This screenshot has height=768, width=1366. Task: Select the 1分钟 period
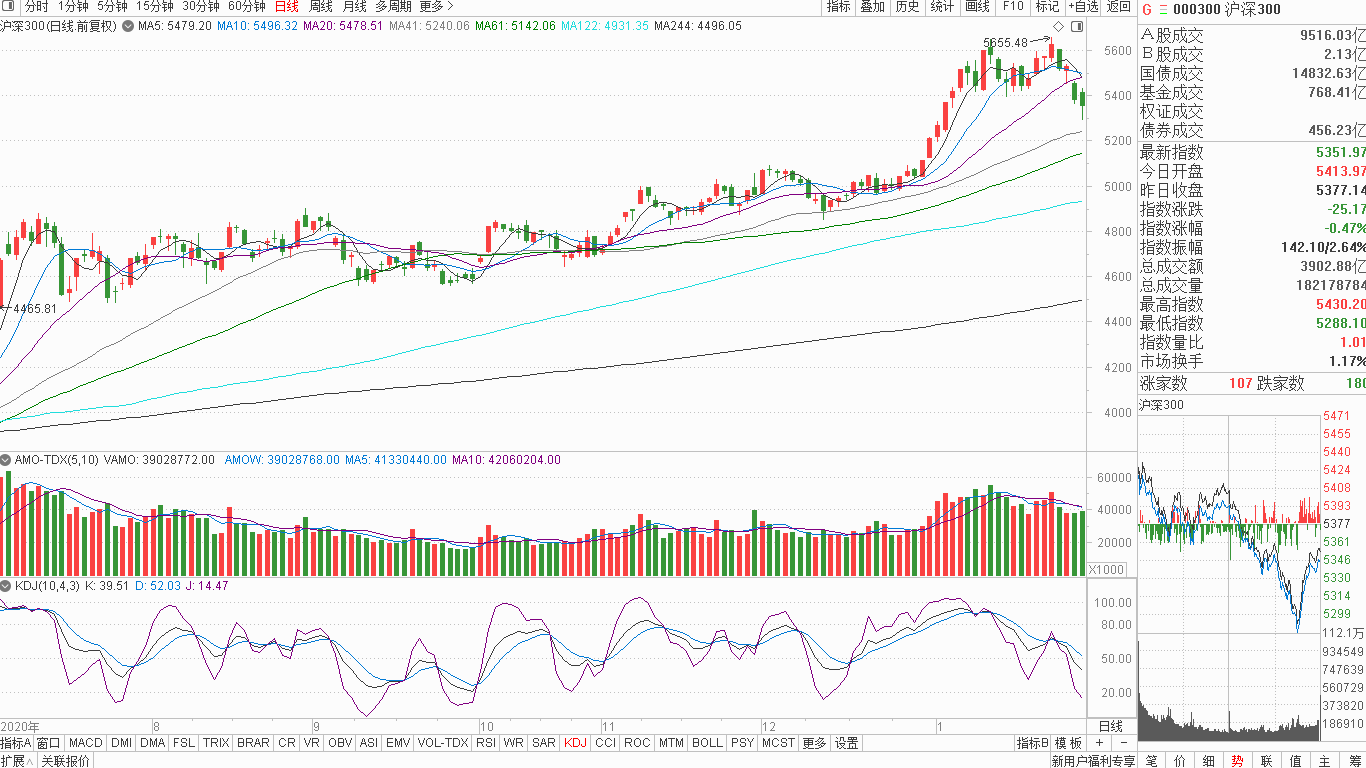73,6
